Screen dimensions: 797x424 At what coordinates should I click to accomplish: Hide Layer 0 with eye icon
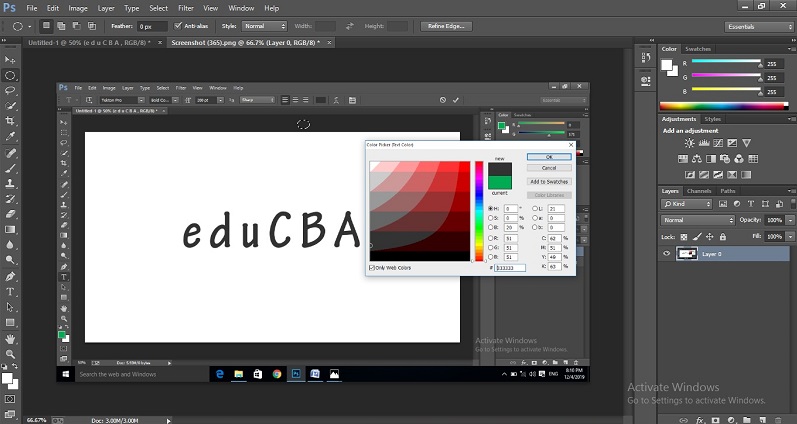(x=666, y=253)
